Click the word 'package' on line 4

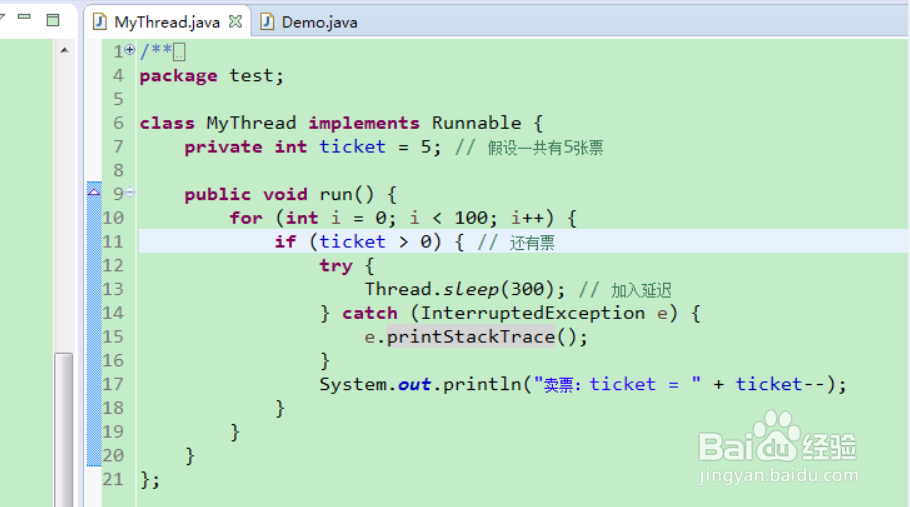click(178, 76)
